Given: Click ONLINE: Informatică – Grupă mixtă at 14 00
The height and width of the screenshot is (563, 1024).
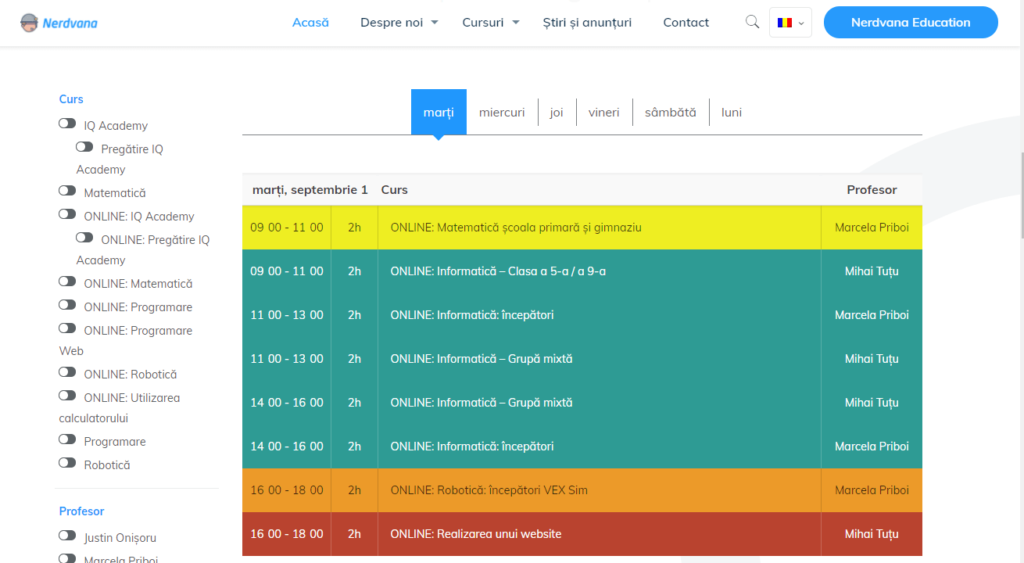Looking at the screenshot, I should [x=481, y=402].
